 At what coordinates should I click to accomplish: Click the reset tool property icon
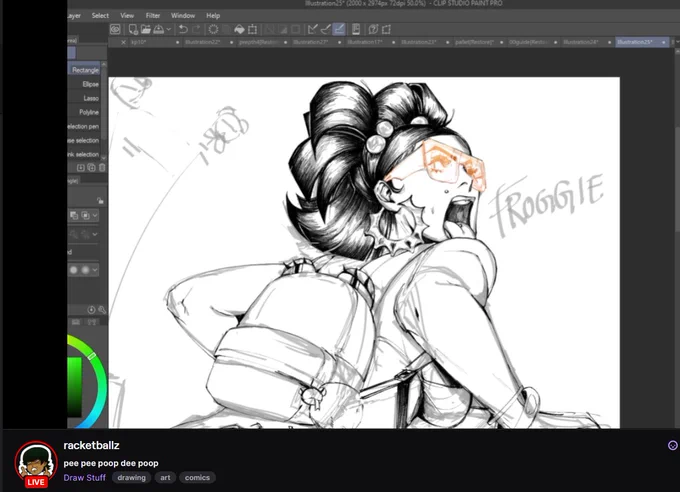(x=91, y=310)
